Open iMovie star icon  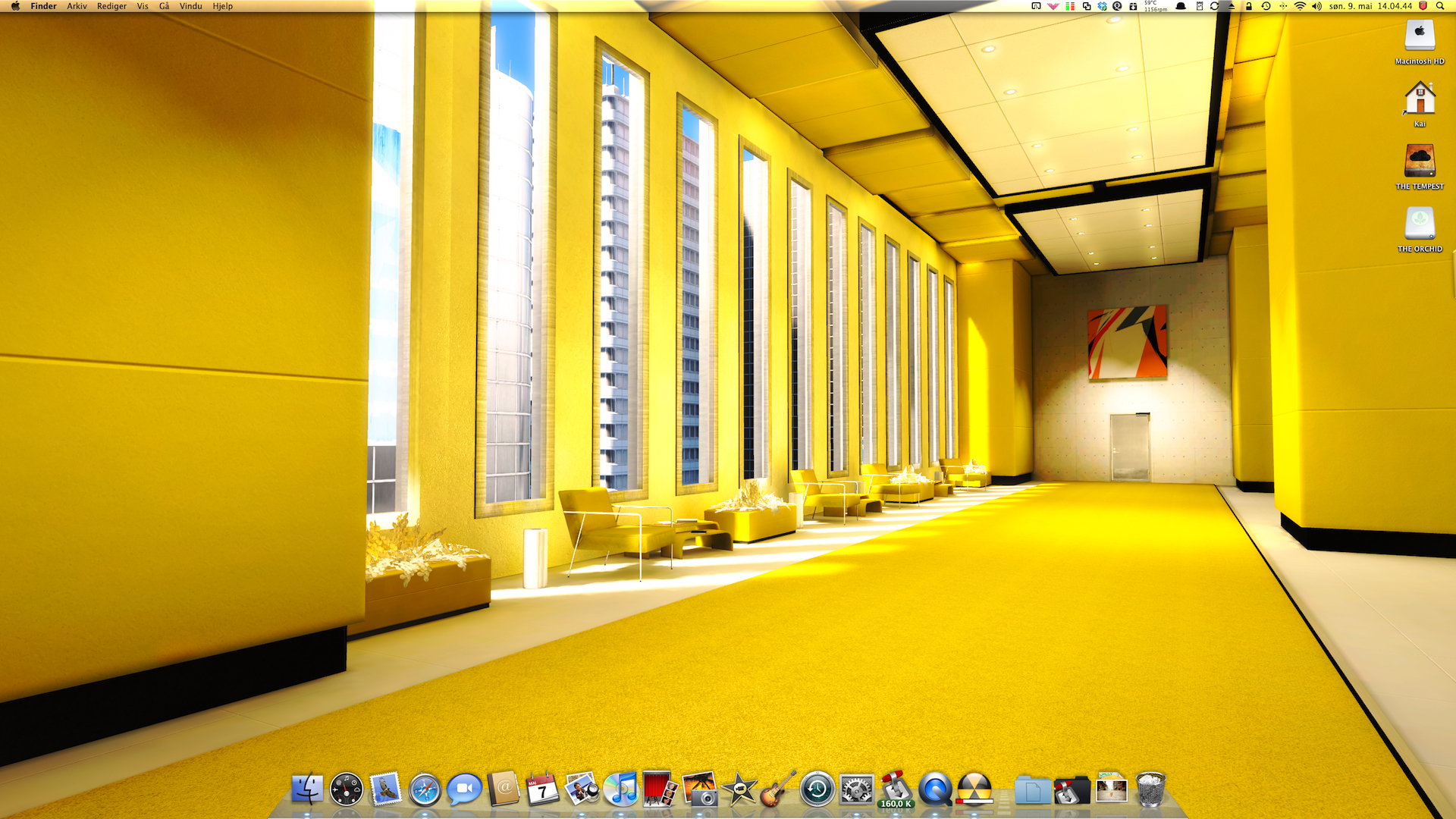[x=739, y=790]
